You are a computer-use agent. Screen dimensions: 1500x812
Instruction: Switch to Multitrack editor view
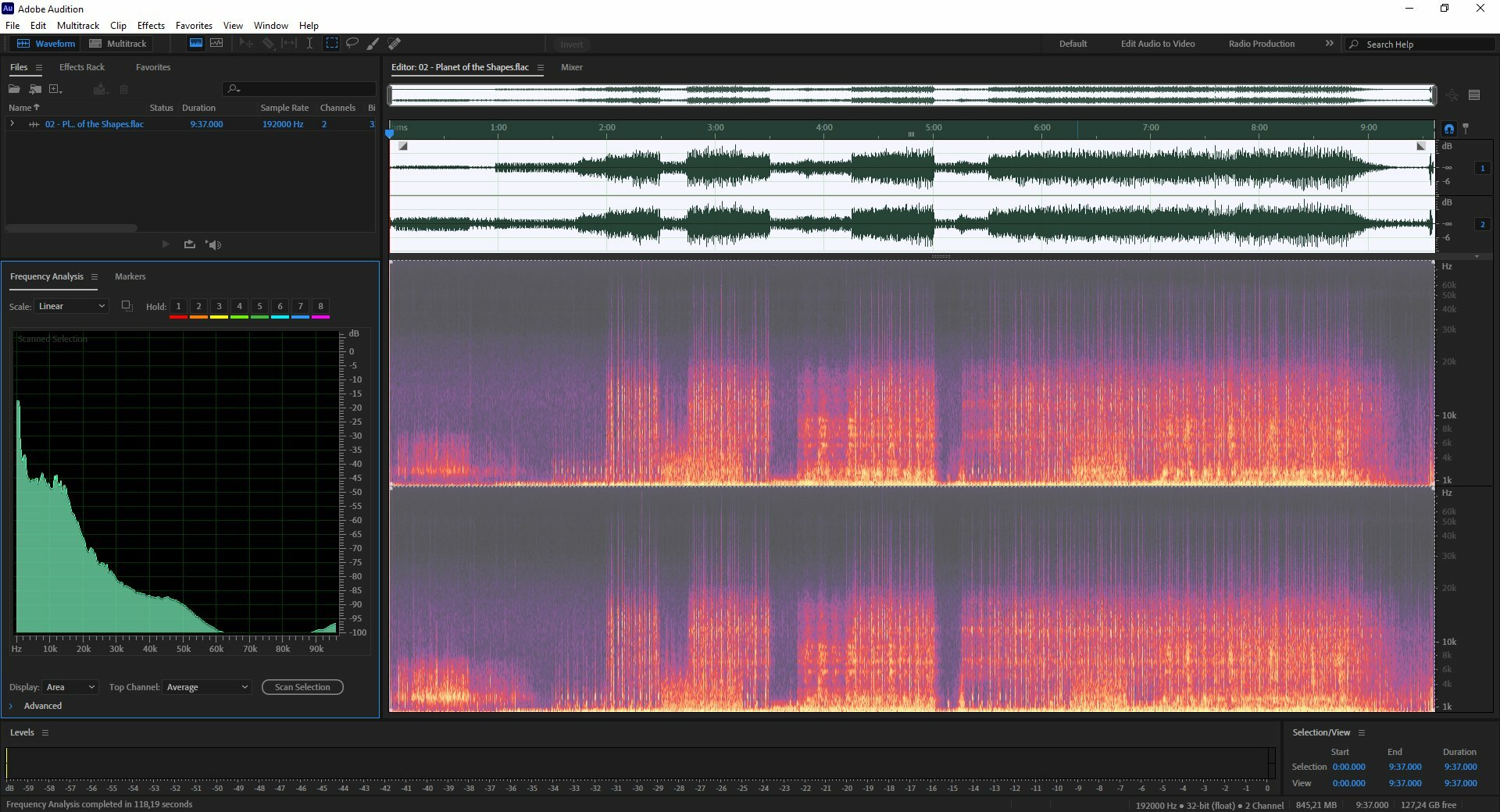coord(118,44)
